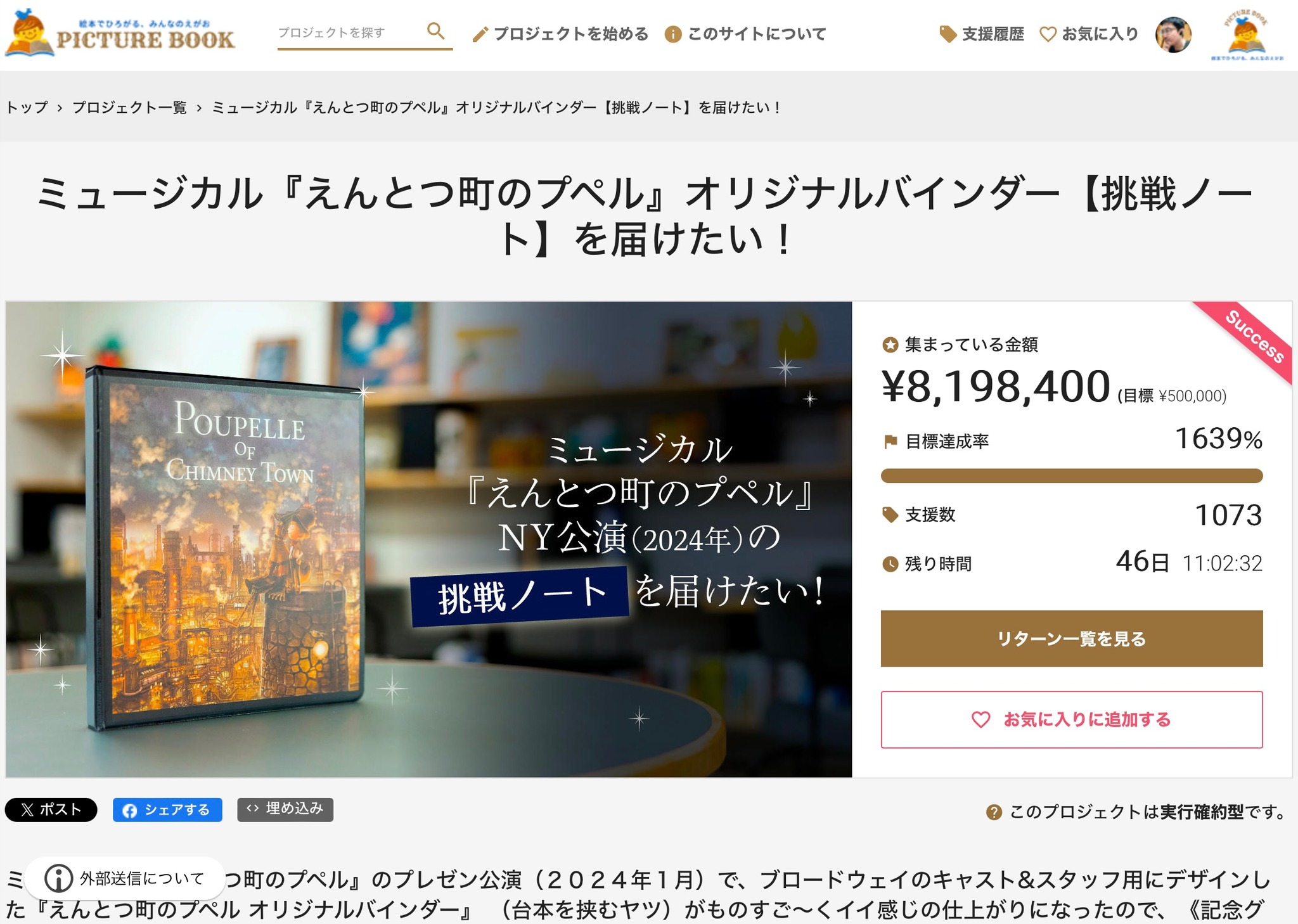Click the PICTURE BOOK logo
This screenshot has width=1298, height=924.
coord(120,33)
